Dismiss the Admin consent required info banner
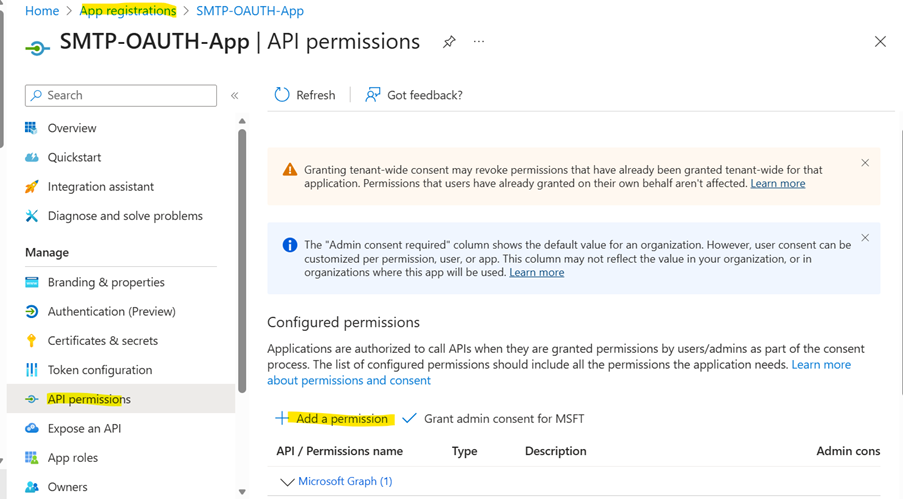 click(x=865, y=238)
